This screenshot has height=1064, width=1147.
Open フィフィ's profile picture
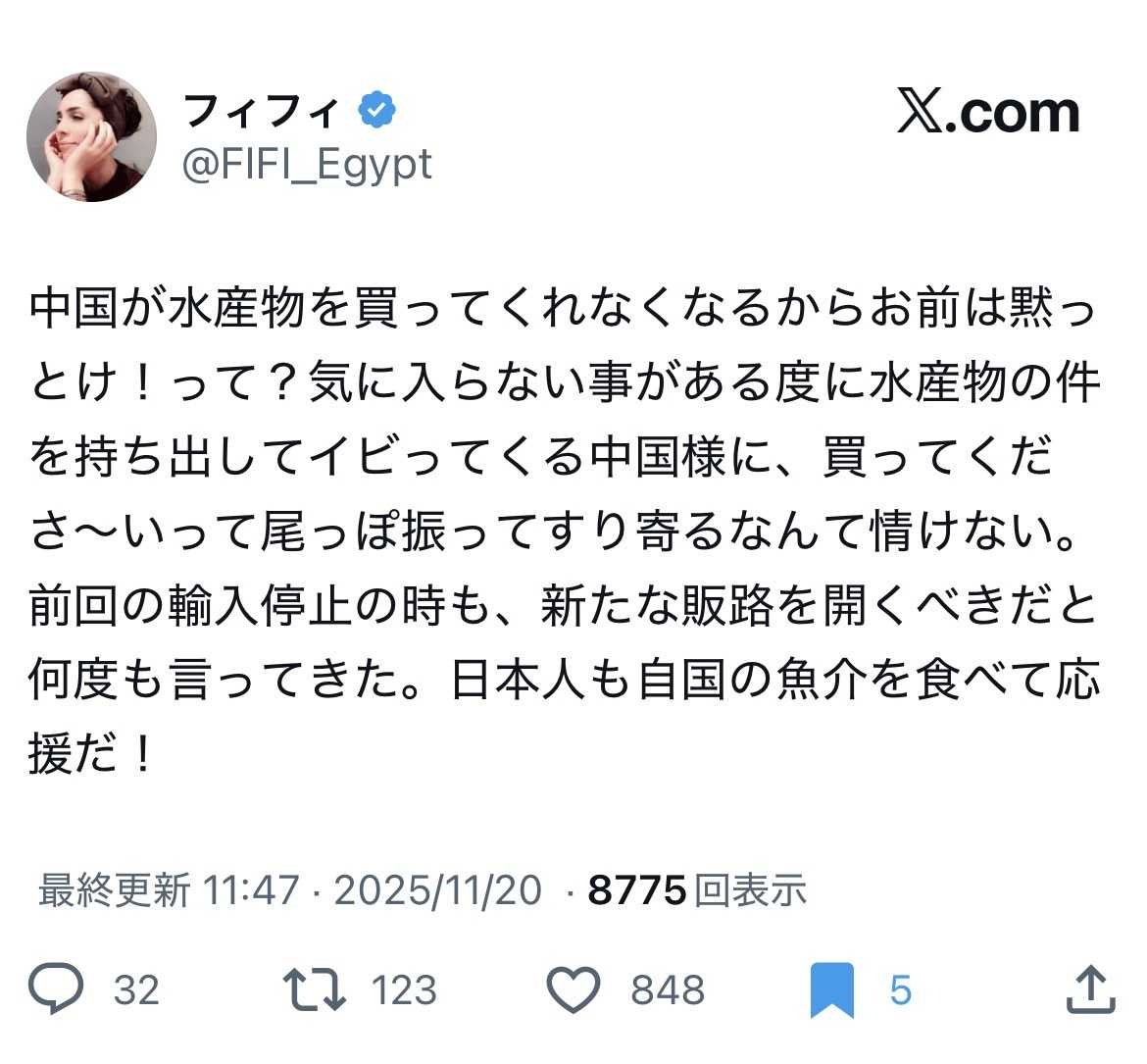pos(91,136)
